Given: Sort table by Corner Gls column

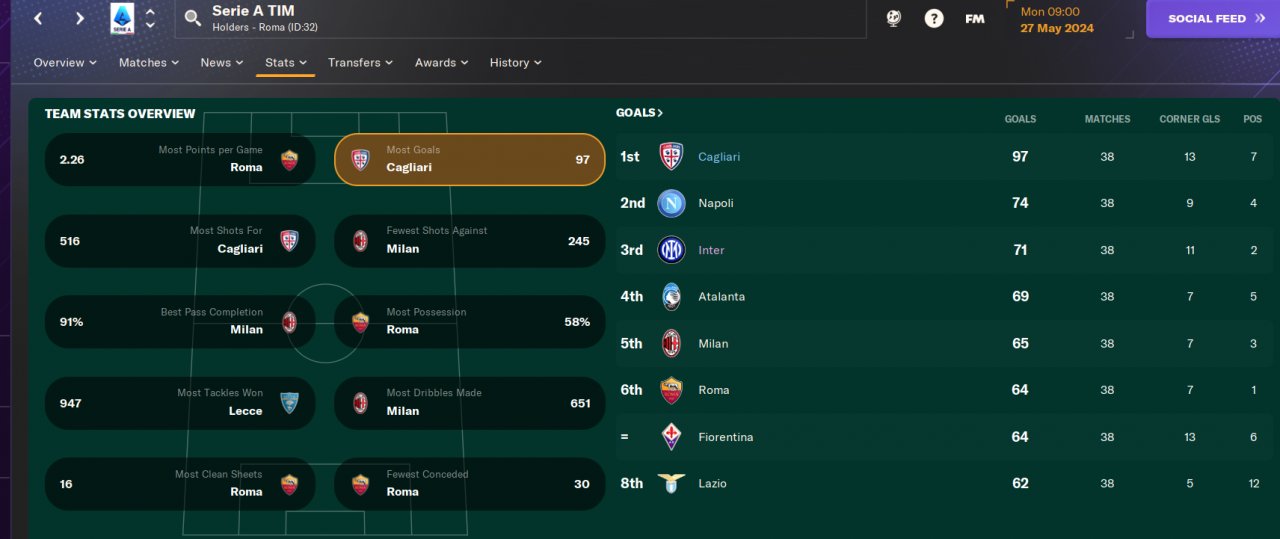Looking at the screenshot, I should tap(1189, 119).
